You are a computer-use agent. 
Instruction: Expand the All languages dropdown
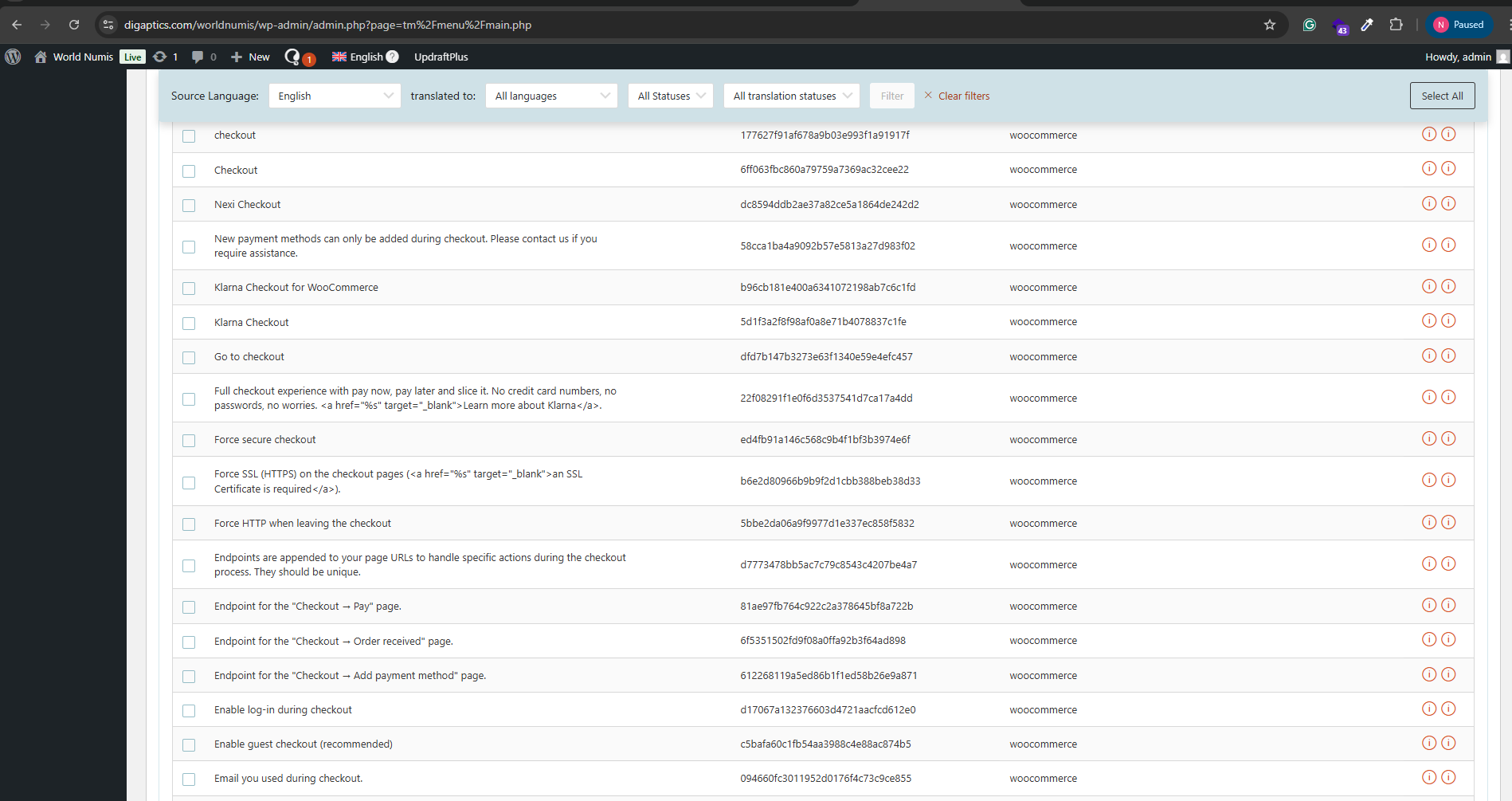[x=551, y=96]
